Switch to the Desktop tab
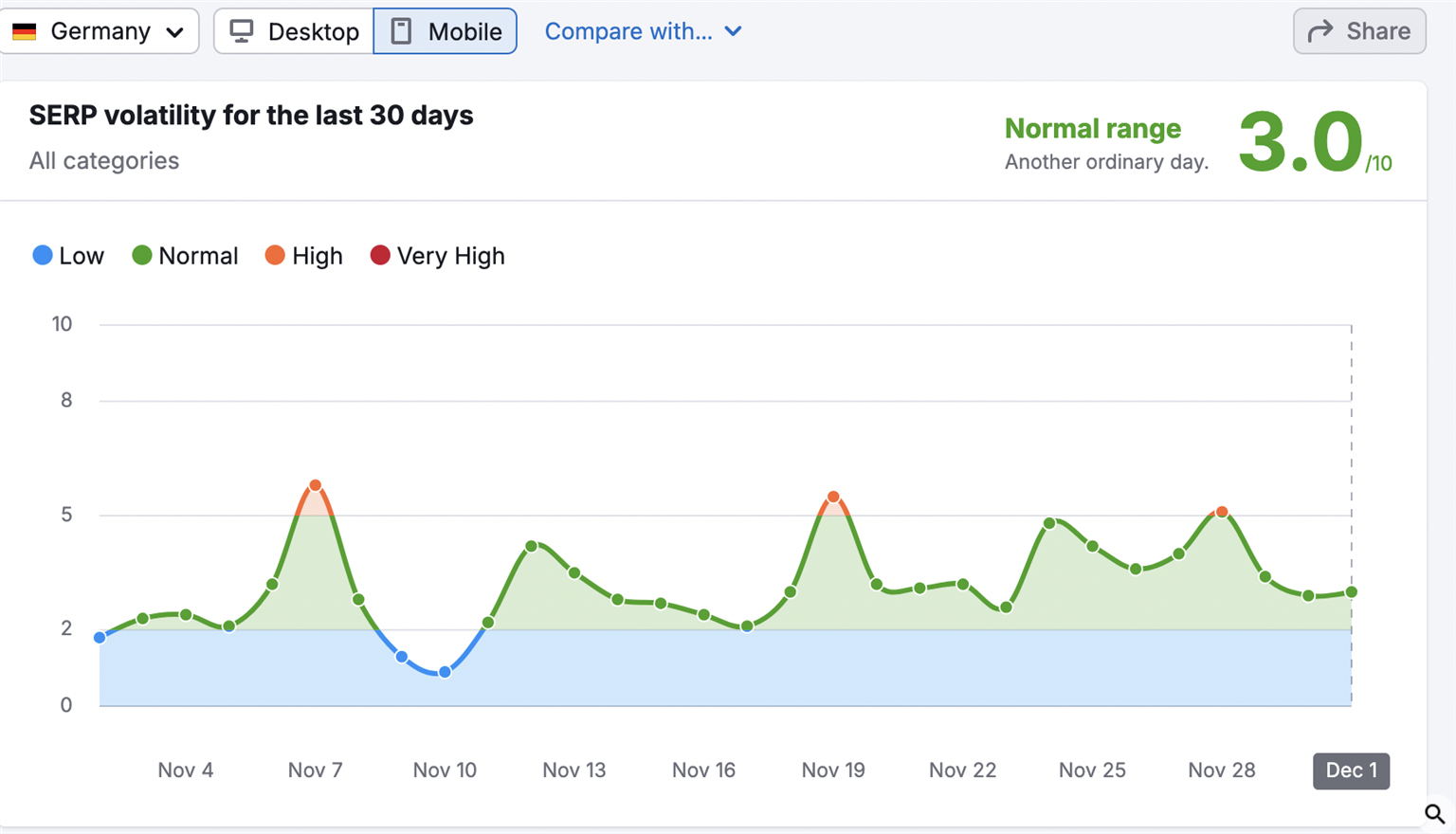The width and height of the screenshot is (1456, 834). (294, 31)
